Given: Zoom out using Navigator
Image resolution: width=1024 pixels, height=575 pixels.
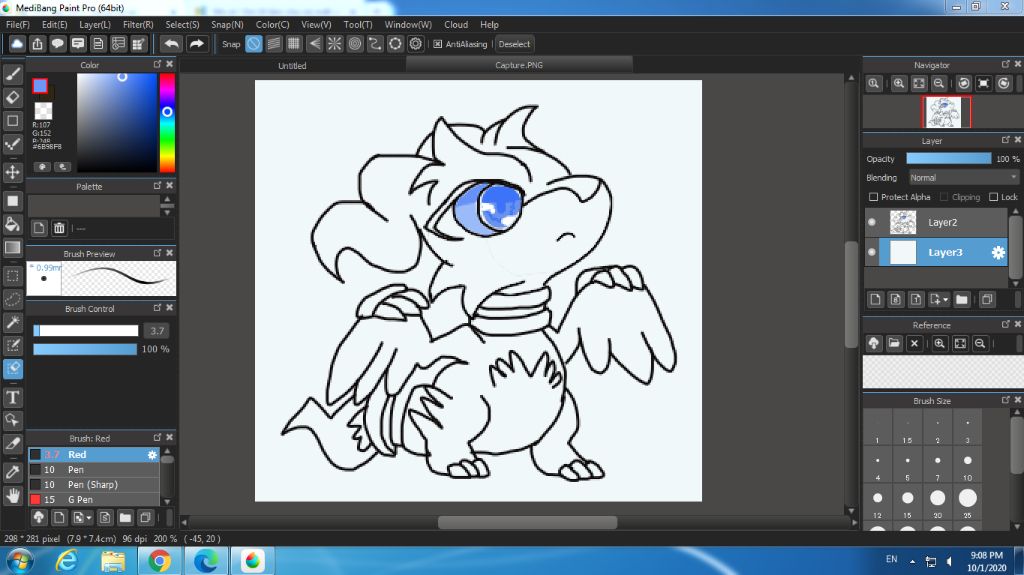Looking at the screenshot, I should [x=938, y=84].
